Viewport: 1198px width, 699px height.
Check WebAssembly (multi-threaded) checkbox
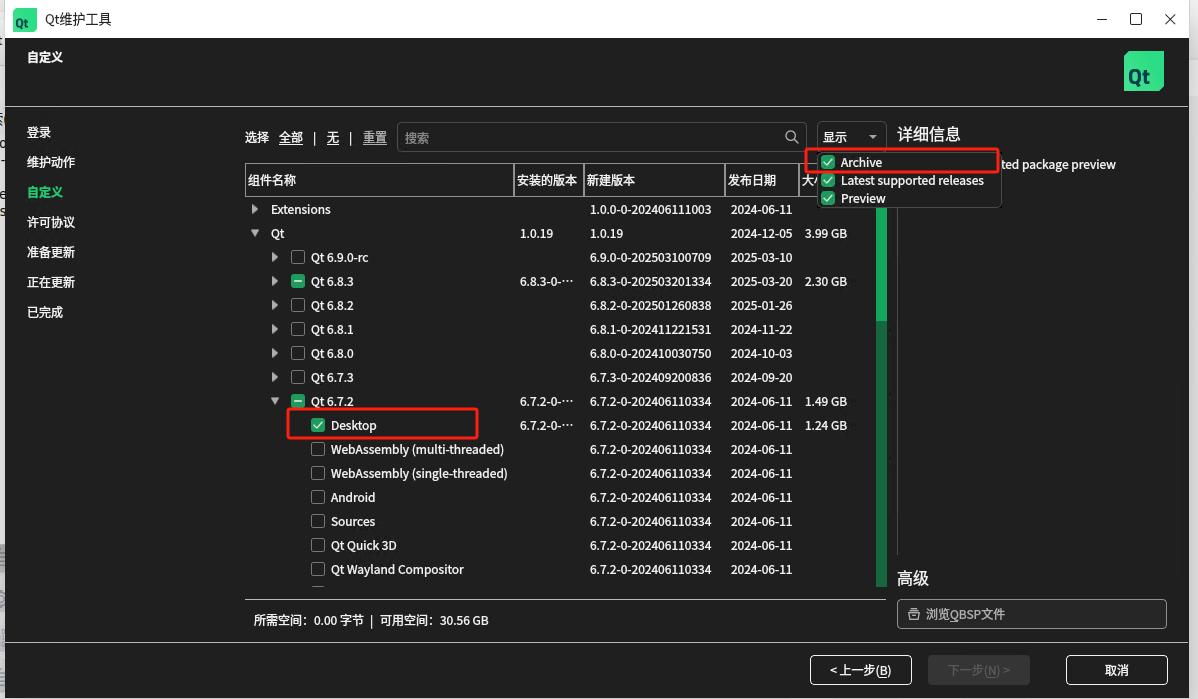(x=318, y=449)
